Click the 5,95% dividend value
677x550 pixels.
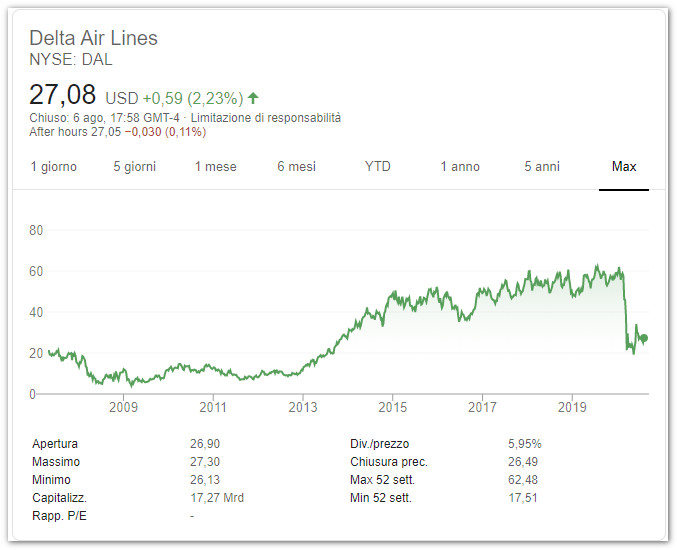tap(525, 444)
